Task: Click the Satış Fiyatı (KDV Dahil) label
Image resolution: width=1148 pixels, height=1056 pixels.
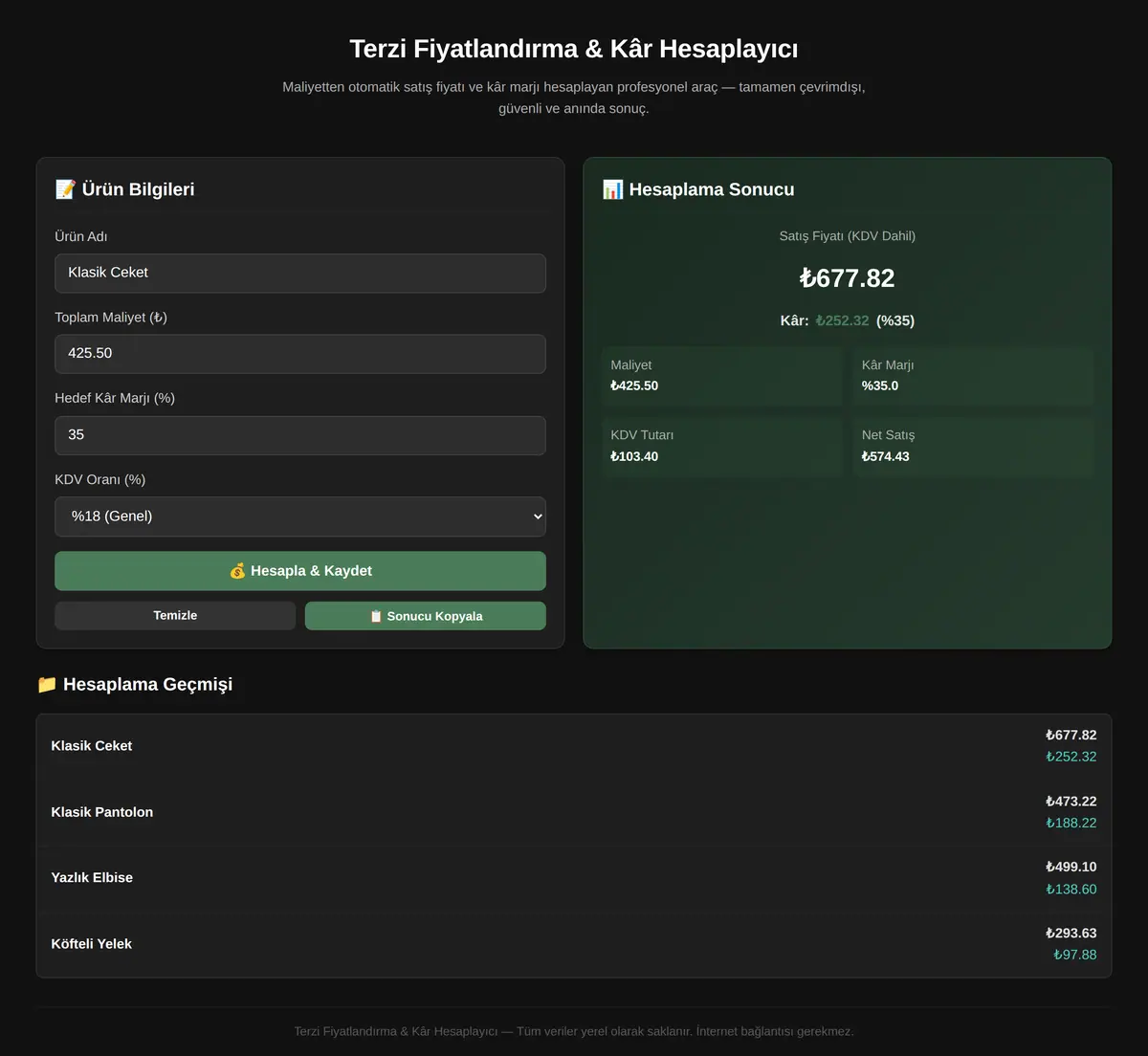Action: 848,236
